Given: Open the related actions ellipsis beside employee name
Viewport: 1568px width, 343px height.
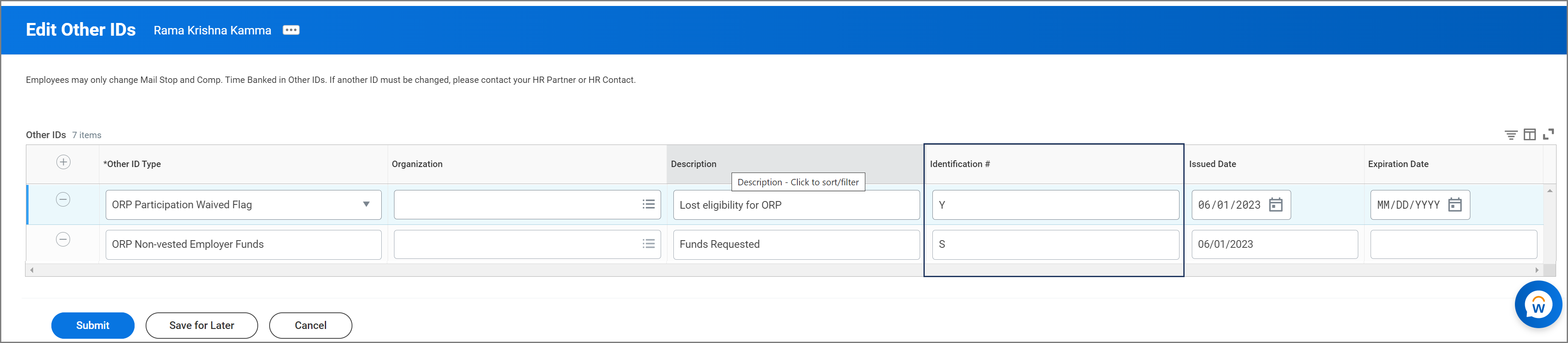Looking at the screenshot, I should coord(291,31).
